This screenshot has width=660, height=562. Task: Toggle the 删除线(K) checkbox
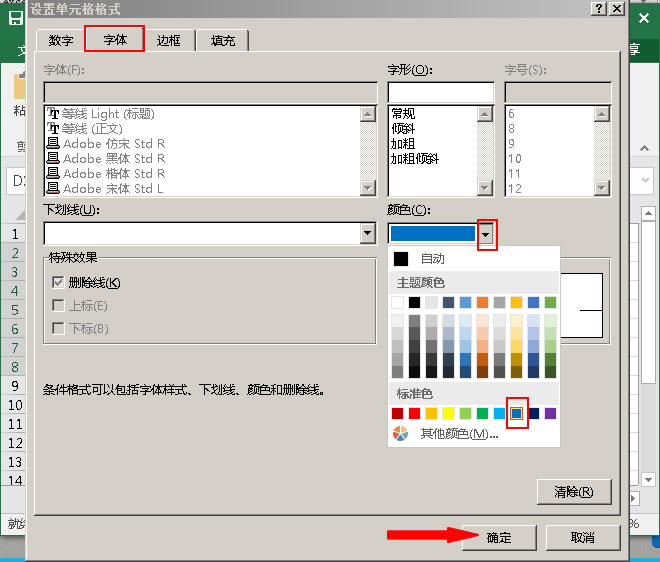(58, 282)
